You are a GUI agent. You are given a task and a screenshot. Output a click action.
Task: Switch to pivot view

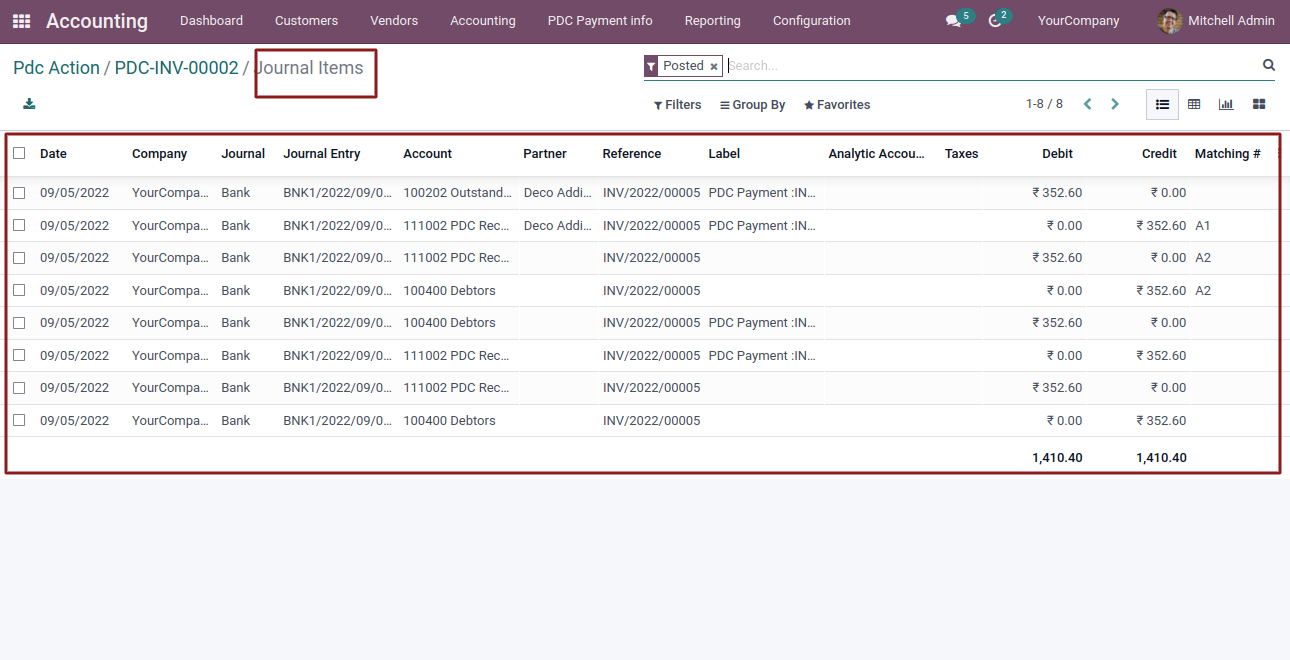pos(1194,104)
